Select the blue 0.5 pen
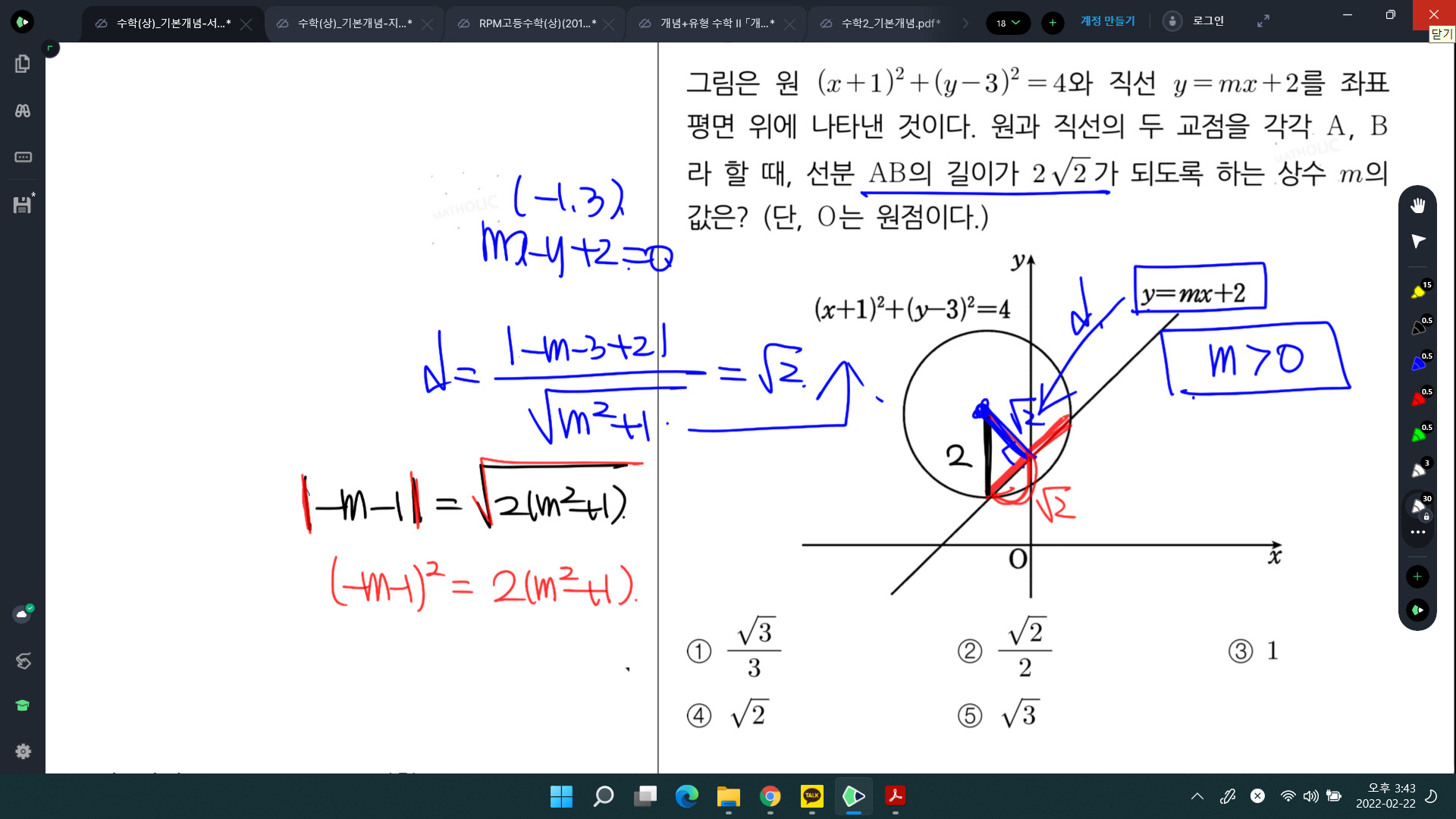1456x819 pixels. coord(1418,363)
